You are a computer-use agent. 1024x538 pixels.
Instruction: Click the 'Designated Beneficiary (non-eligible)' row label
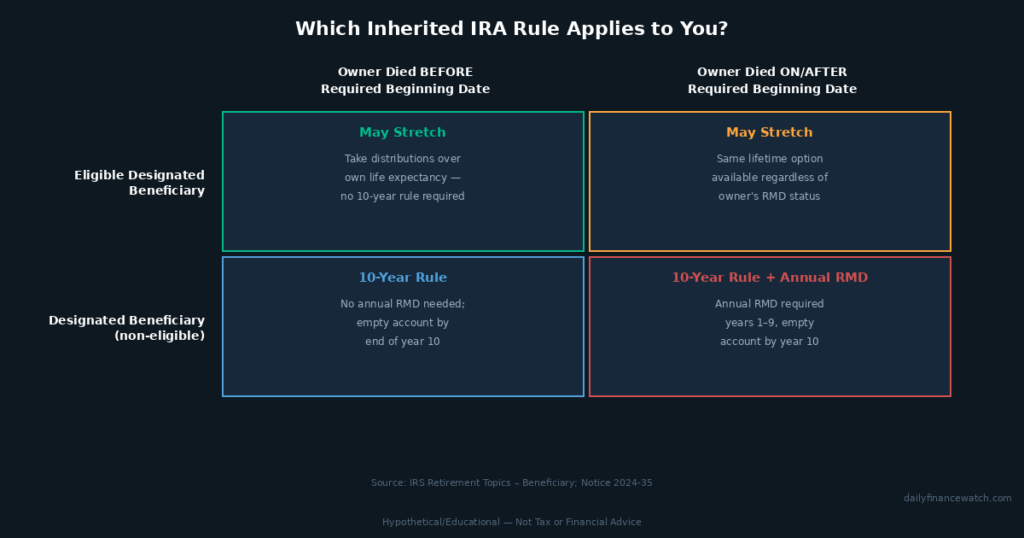127,328
